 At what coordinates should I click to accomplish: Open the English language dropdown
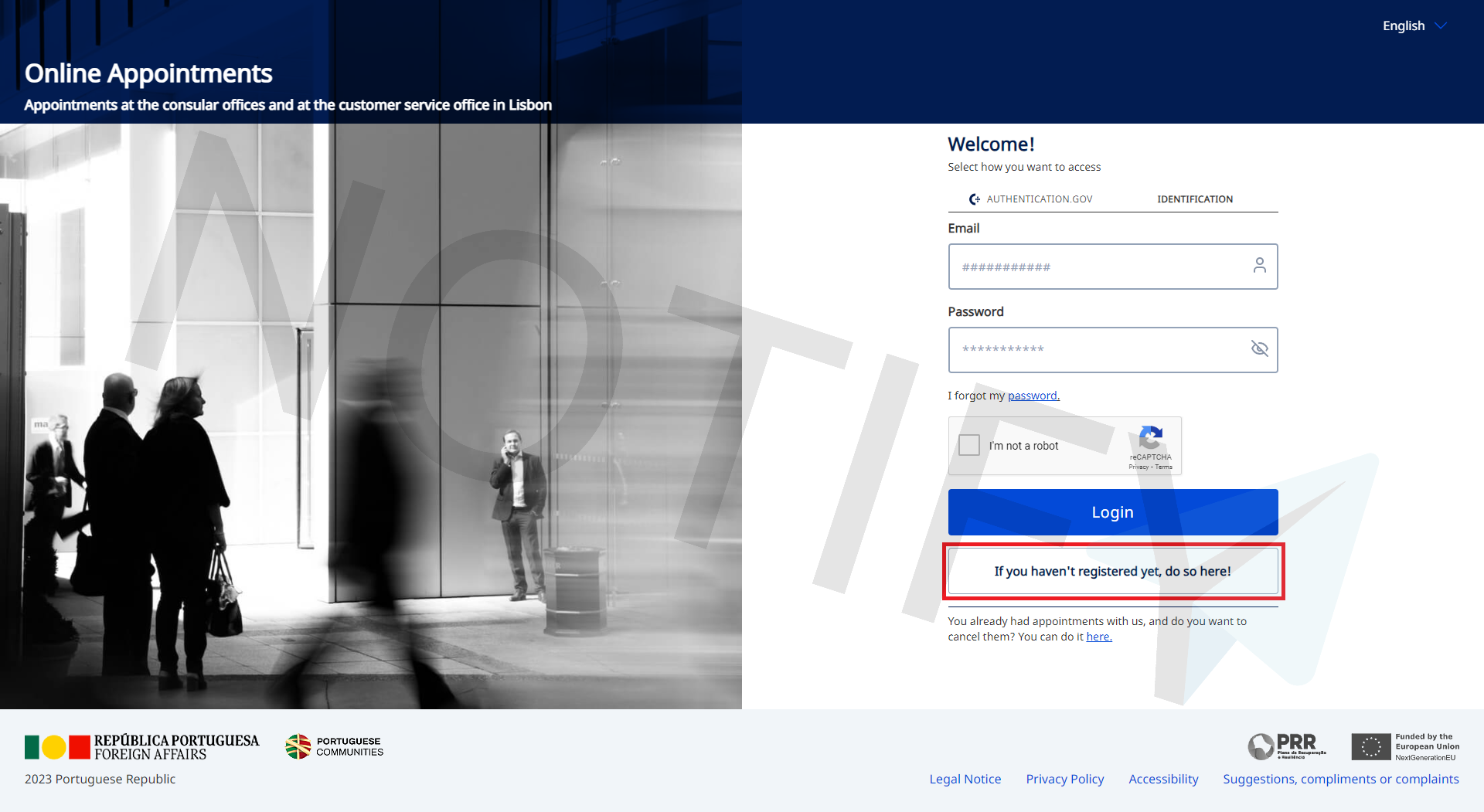1403,25
